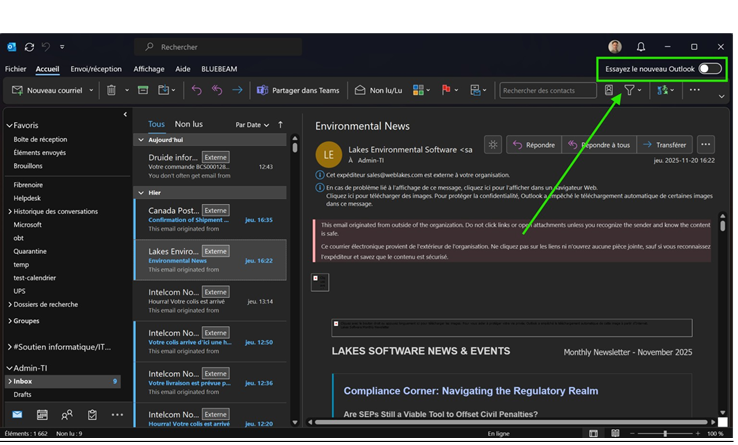The image size is (738, 445).
Task: Click the Rechercher search field
Action: click(x=218, y=47)
